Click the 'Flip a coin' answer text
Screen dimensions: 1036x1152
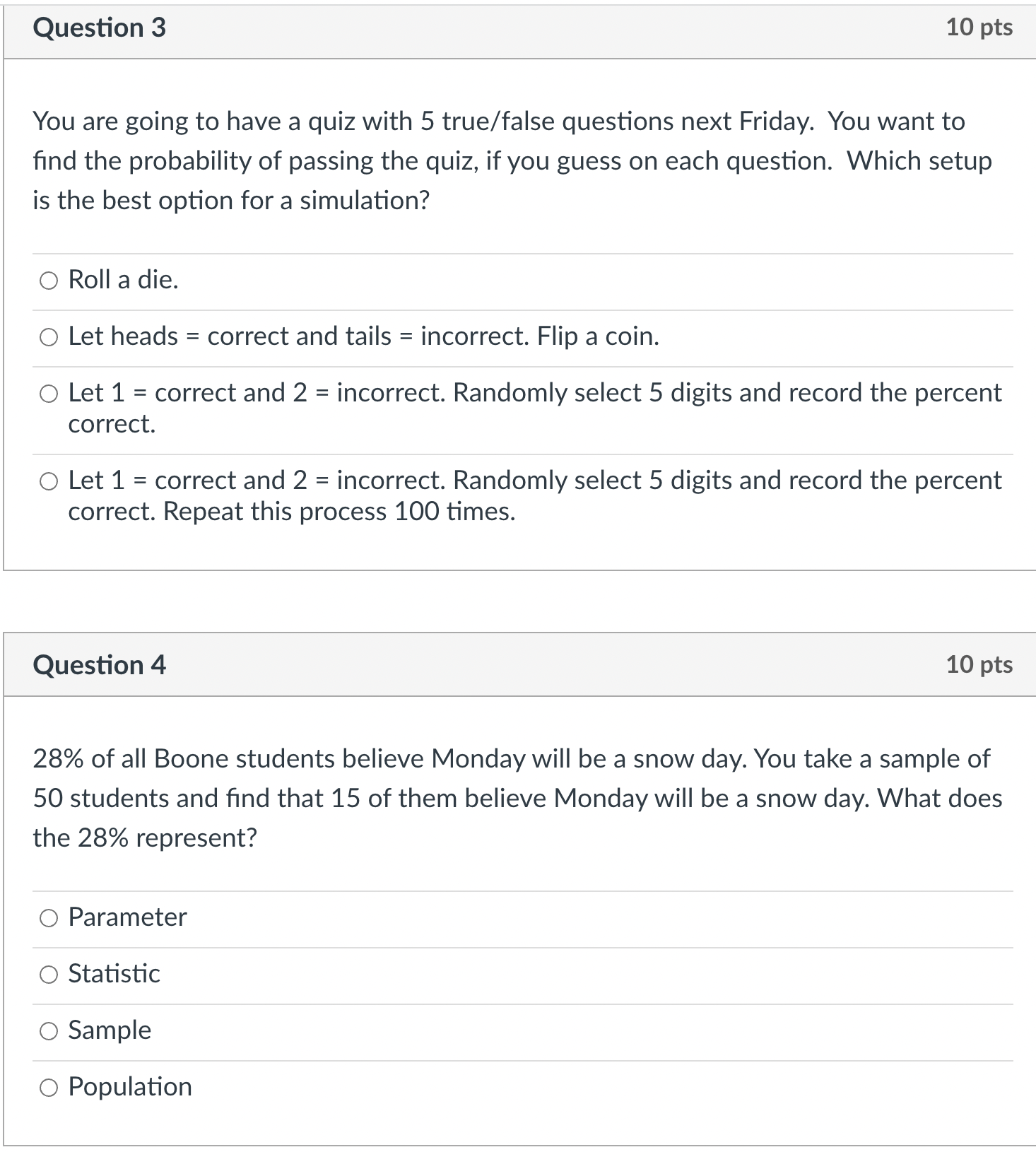(363, 336)
